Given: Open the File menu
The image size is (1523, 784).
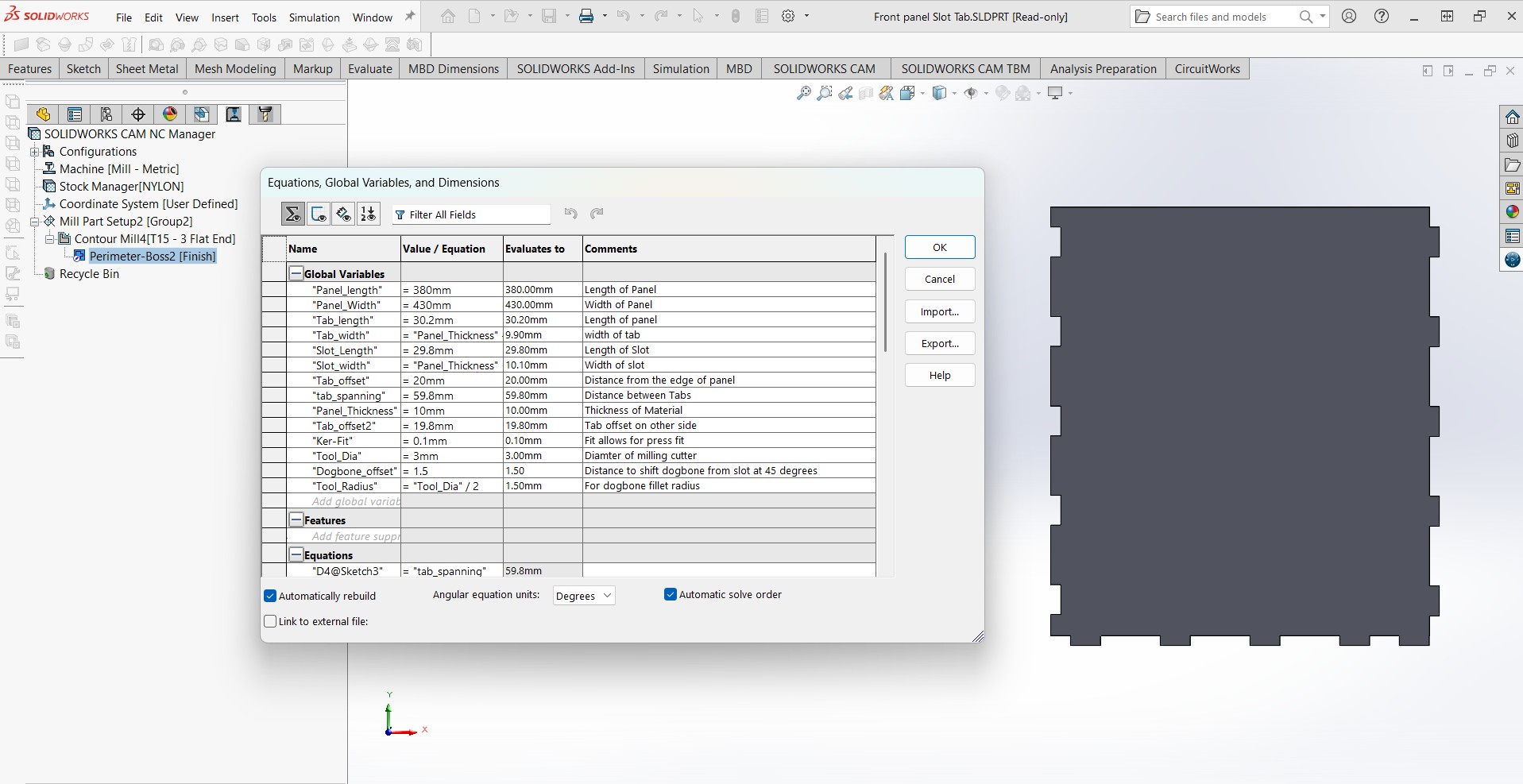Looking at the screenshot, I should pos(124,17).
